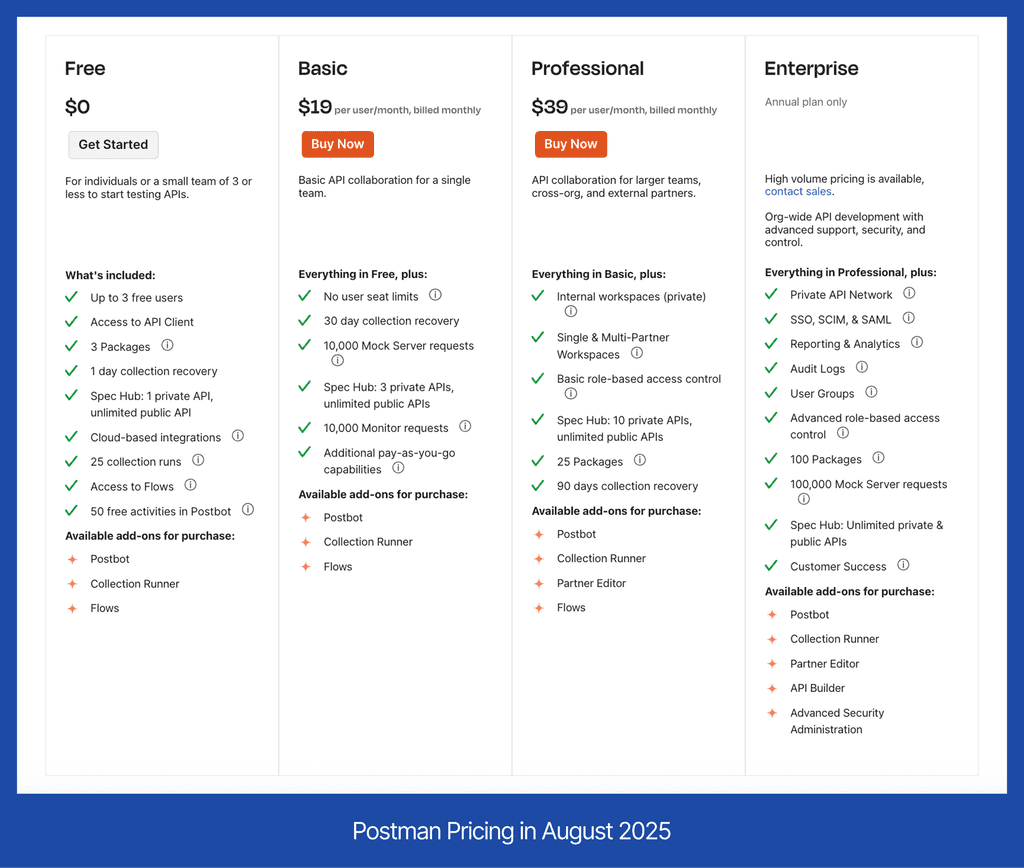1024x868 pixels.
Task: Click info icon next to SSO, SCIM, & SAML
Action: 908,319
